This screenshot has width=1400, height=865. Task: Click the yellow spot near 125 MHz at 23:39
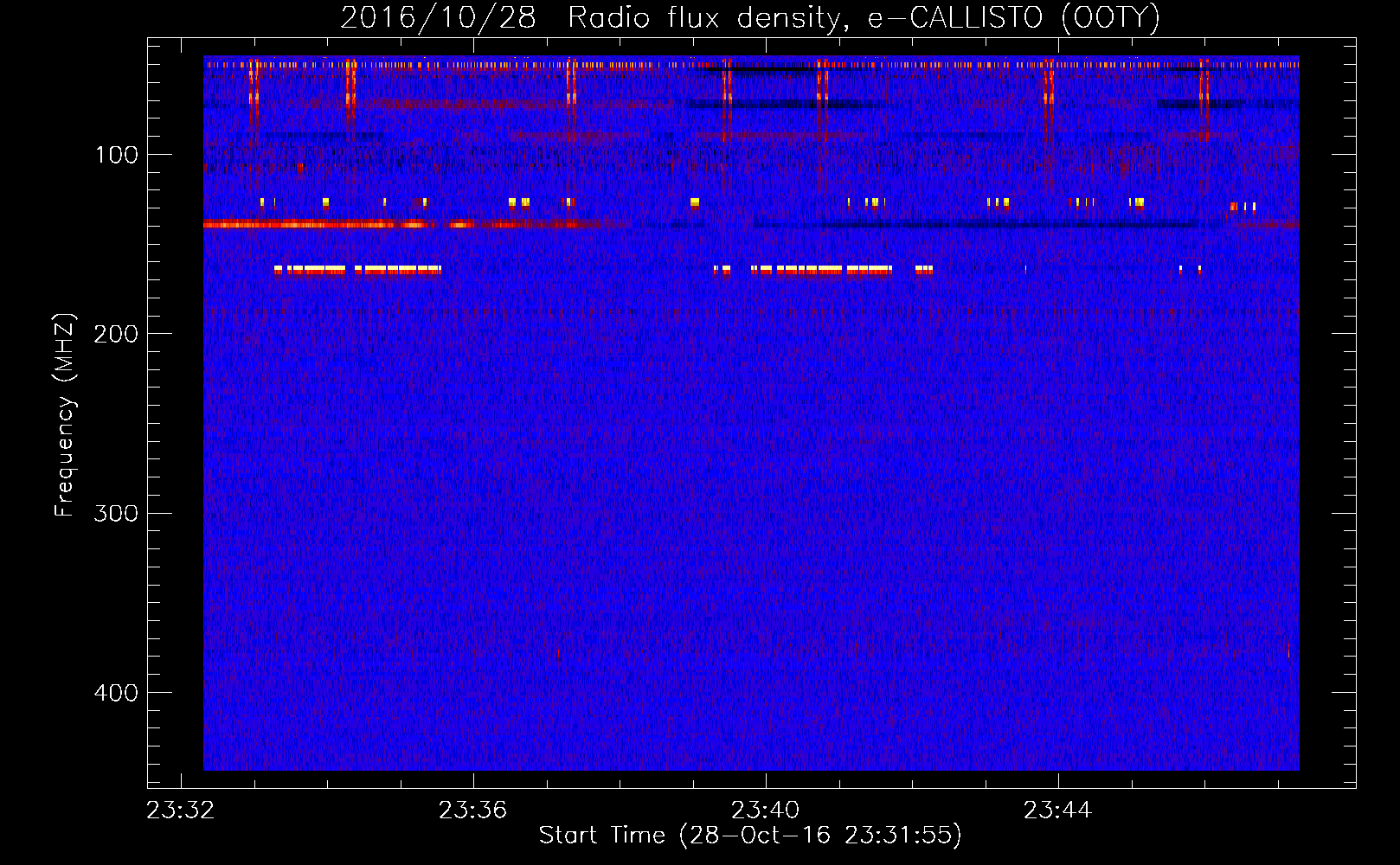pos(694,203)
